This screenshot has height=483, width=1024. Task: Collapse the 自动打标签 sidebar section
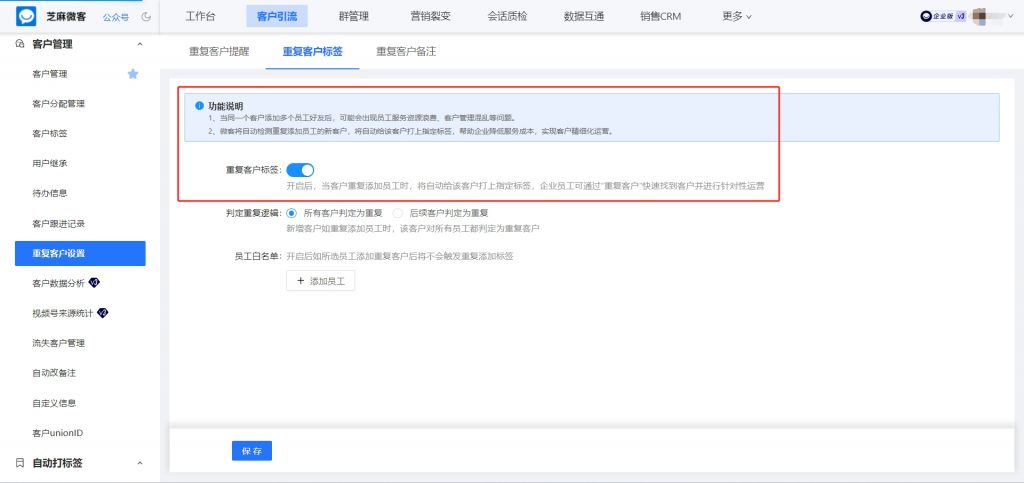[x=139, y=463]
